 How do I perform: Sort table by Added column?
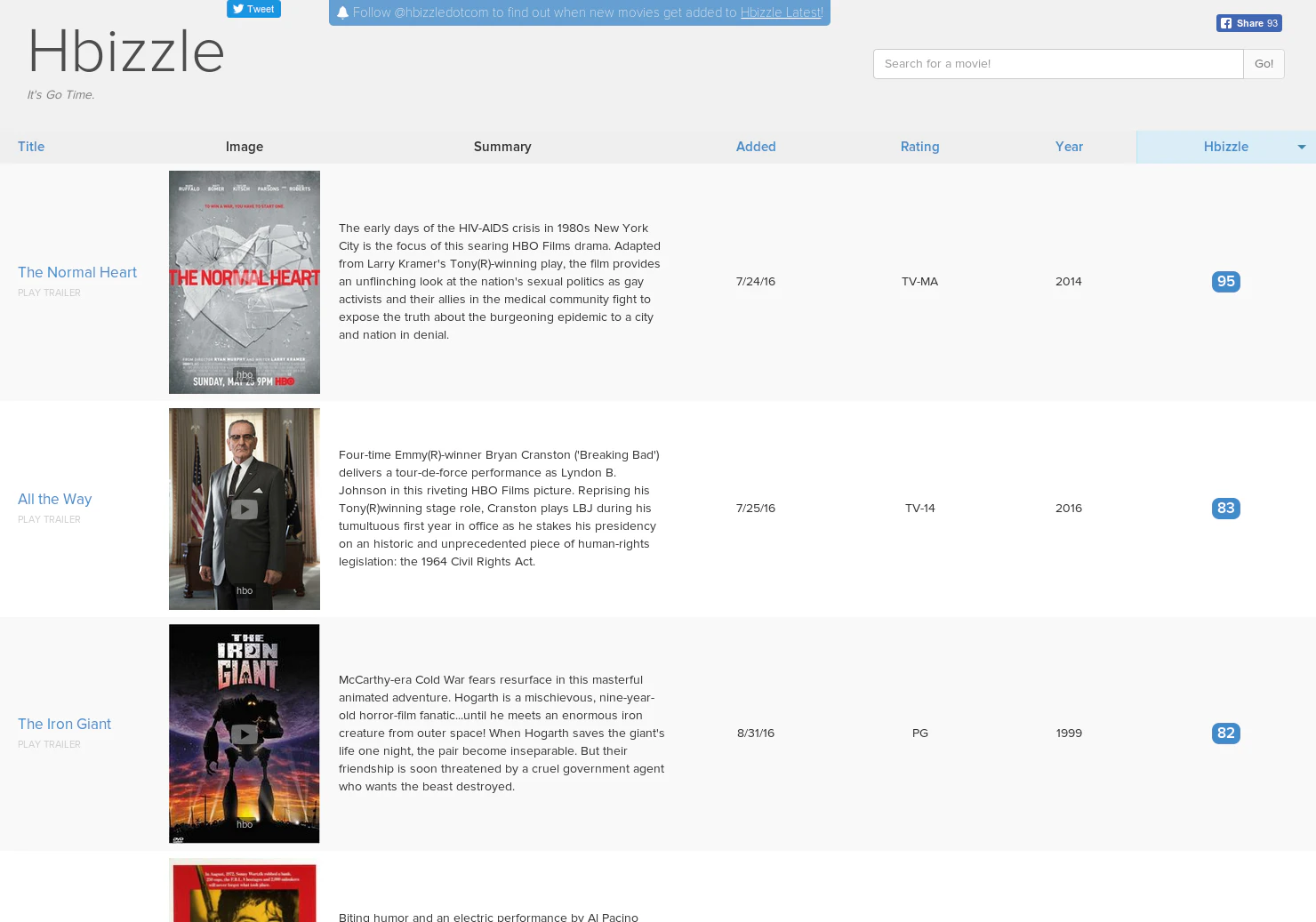[756, 147]
